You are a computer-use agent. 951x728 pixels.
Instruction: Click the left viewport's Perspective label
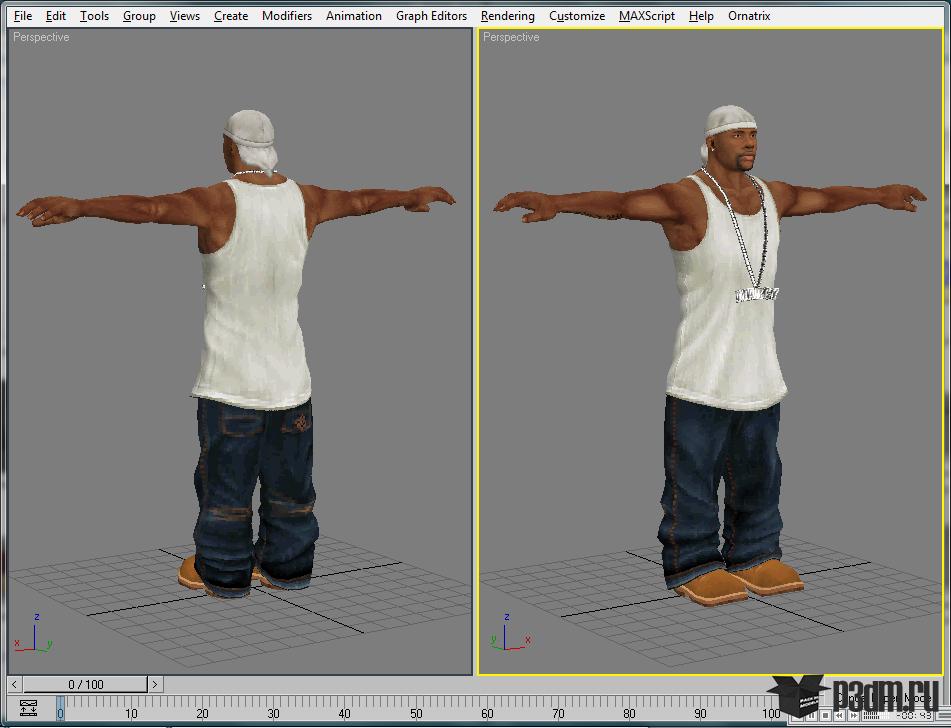41,37
